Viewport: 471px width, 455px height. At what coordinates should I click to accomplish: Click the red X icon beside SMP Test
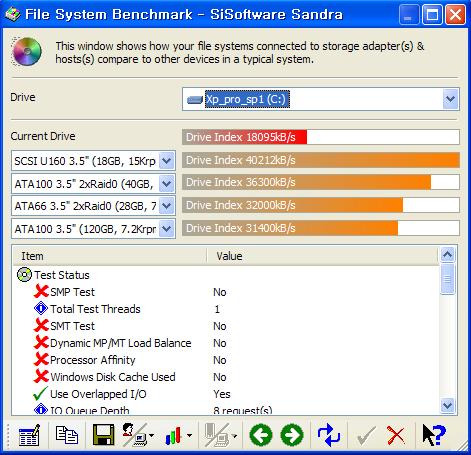41,291
